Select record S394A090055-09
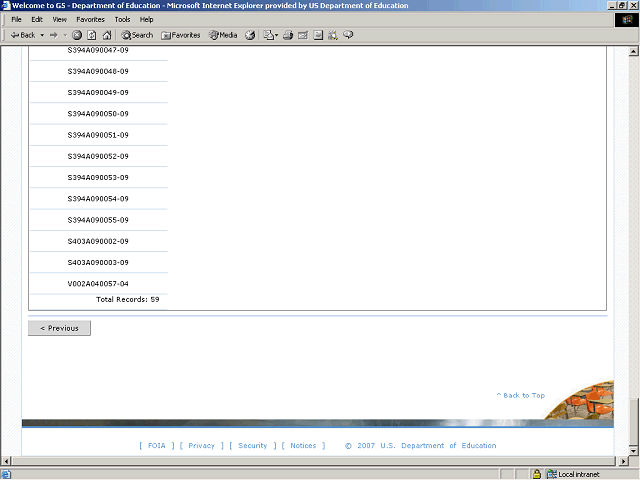 98,220
